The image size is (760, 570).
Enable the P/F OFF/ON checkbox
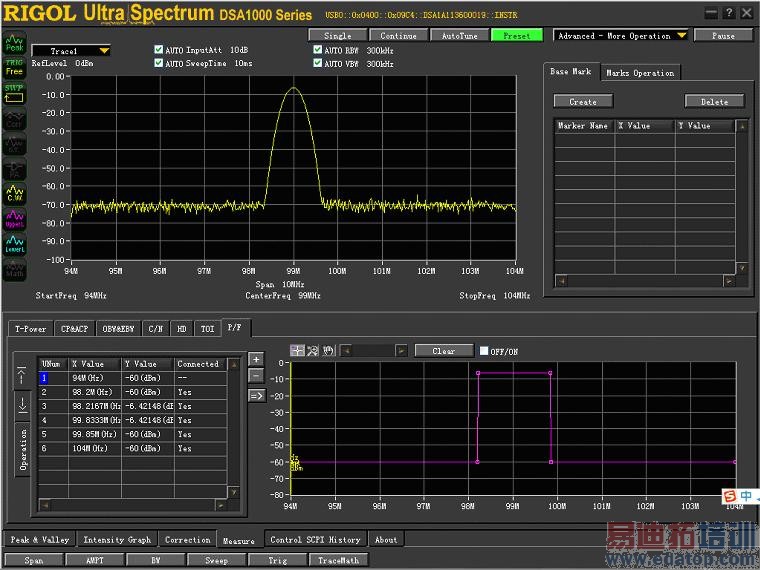pyautogui.click(x=485, y=351)
